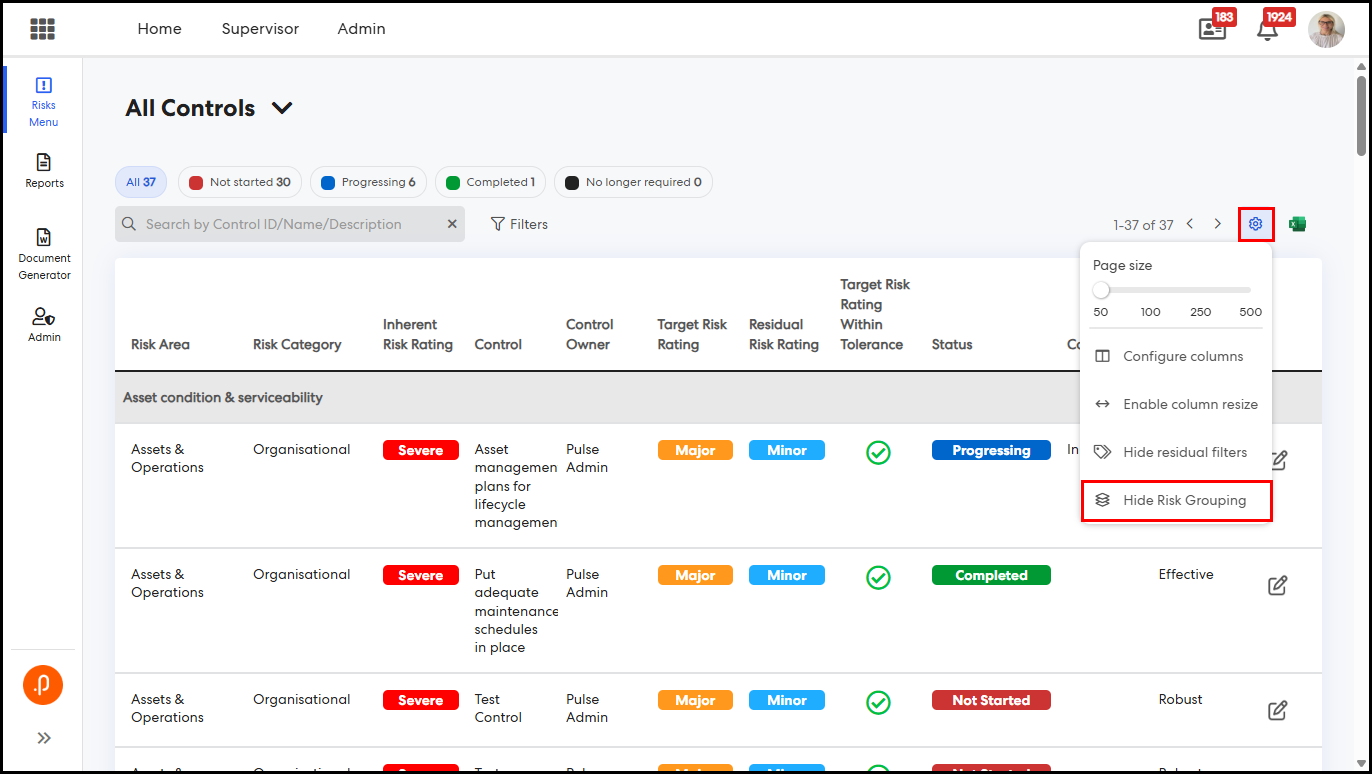Open the Supervisor menu item
The image size is (1372, 774).
pyautogui.click(x=260, y=29)
